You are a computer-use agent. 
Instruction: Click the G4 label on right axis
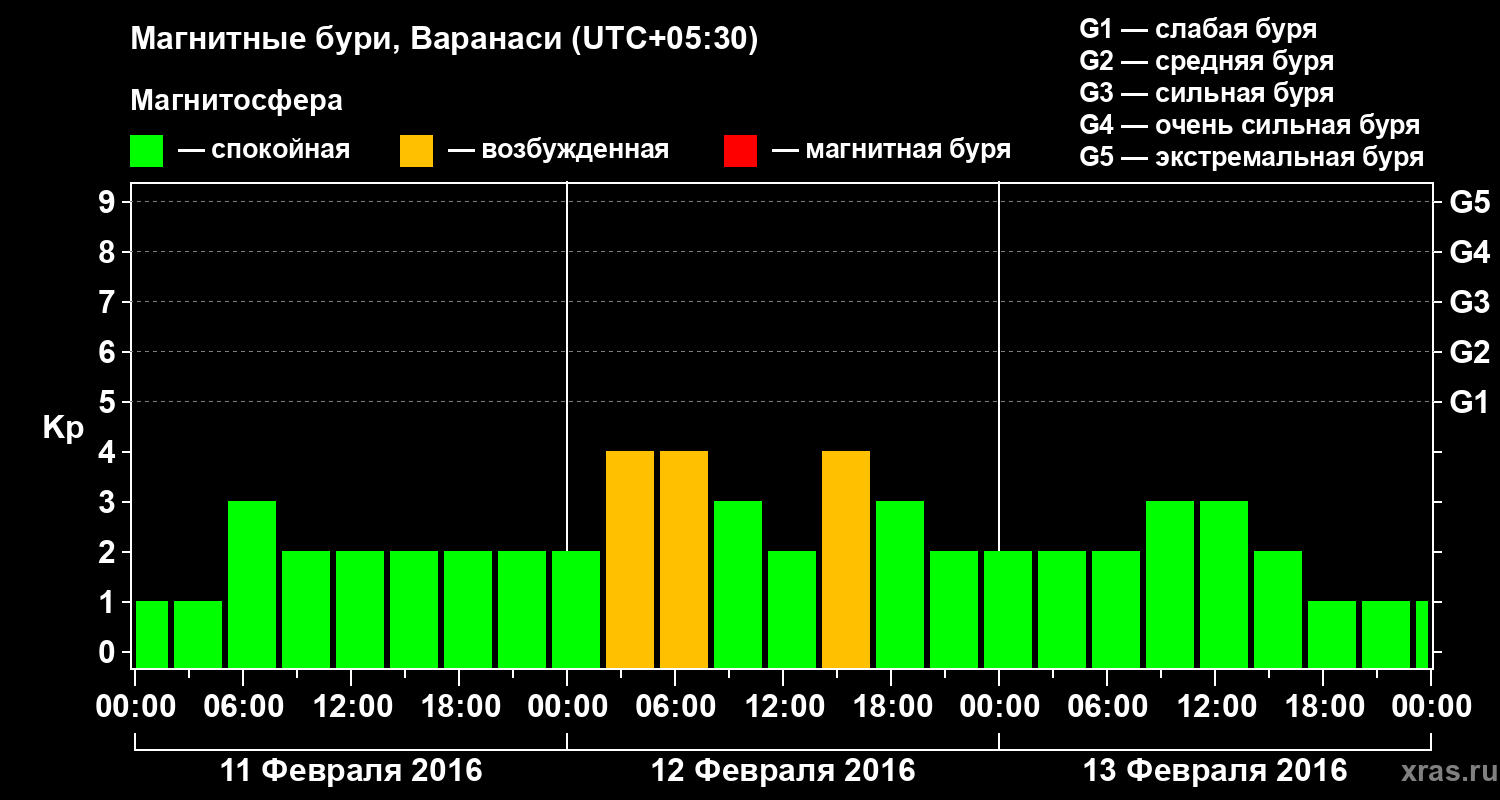click(x=1469, y=252)
